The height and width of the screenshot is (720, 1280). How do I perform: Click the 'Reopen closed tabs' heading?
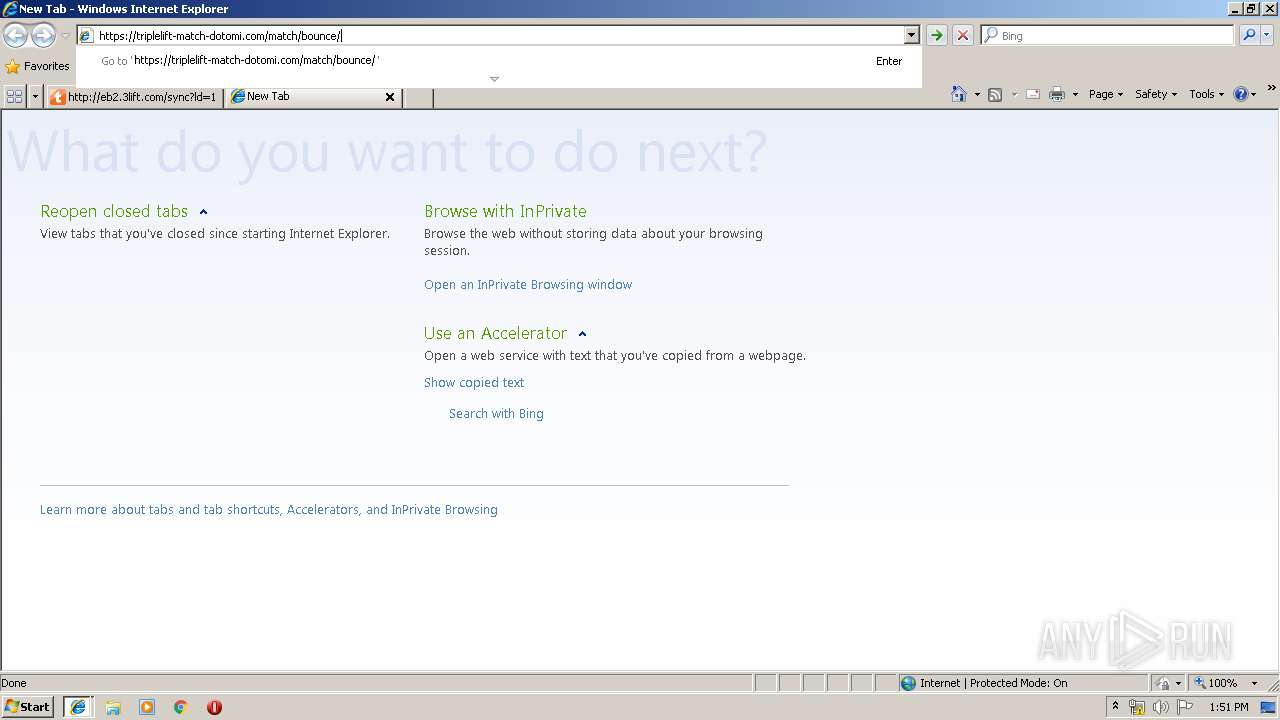click(x=114, y=211)
